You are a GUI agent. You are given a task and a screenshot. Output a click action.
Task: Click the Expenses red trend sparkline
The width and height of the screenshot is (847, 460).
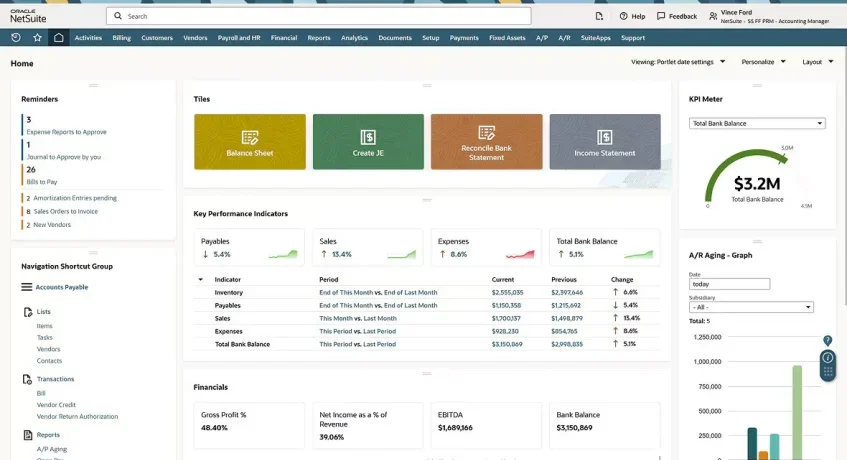click(520, 254)
